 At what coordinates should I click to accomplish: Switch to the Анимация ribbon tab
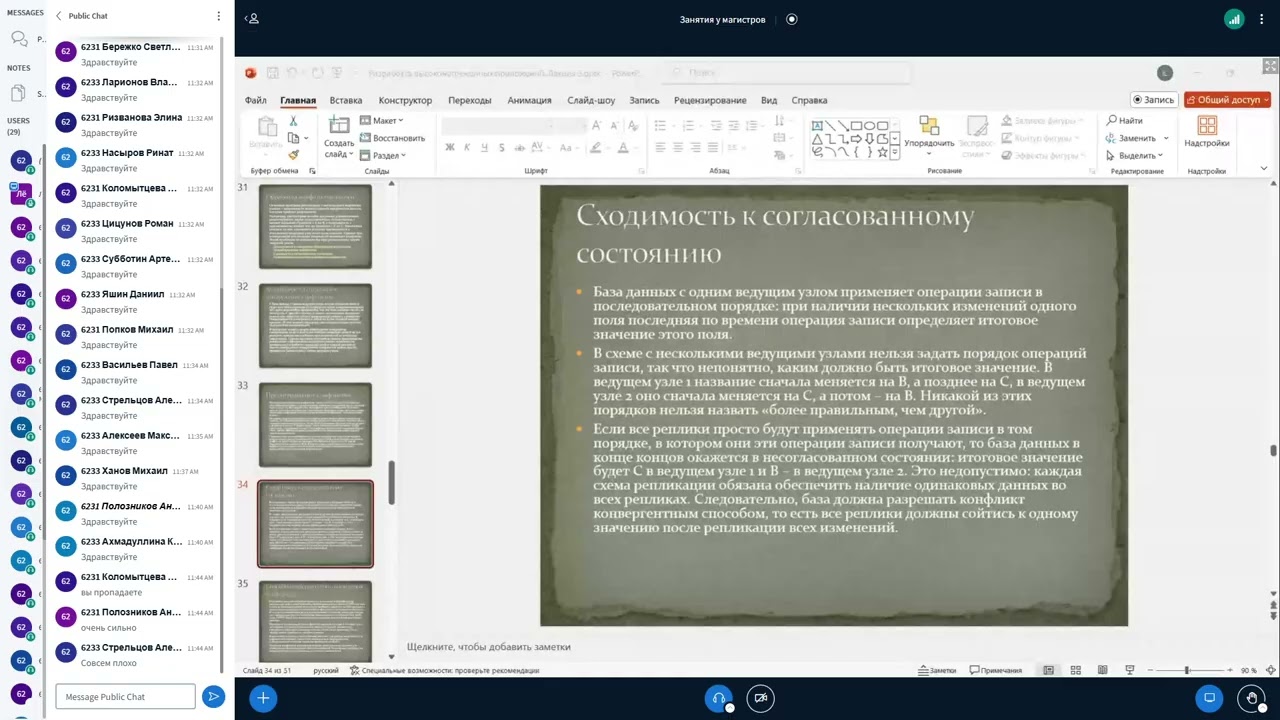[529, 100]
